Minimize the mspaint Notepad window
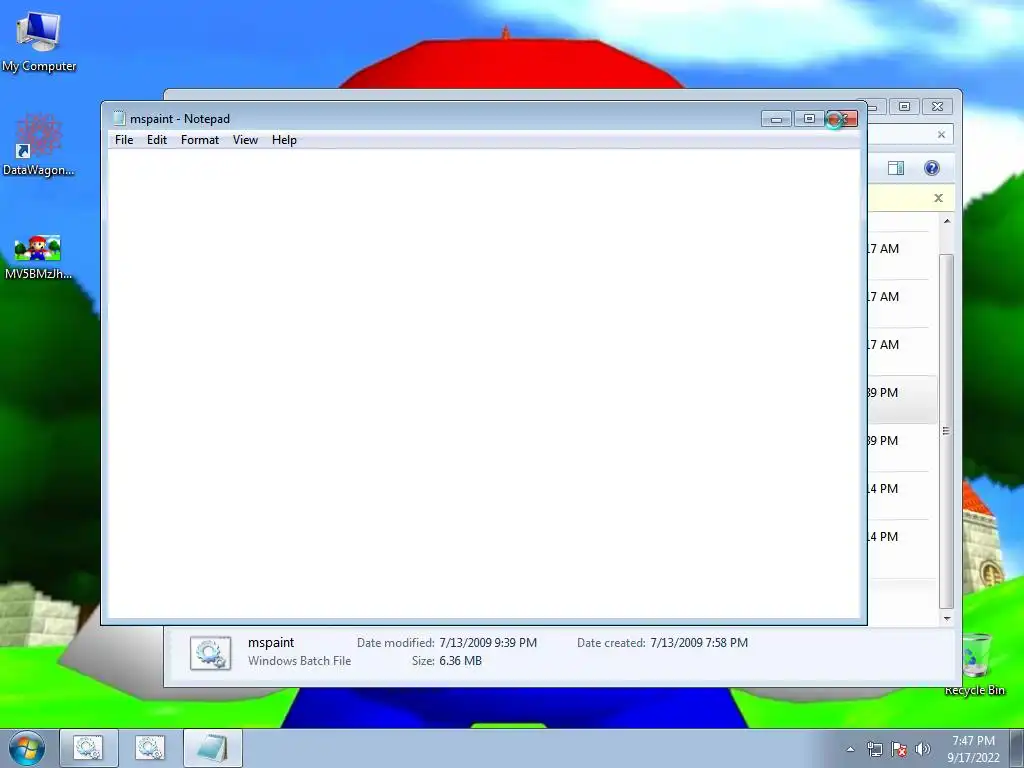The height and width of the screenshot is (768, 1024). 776,119
